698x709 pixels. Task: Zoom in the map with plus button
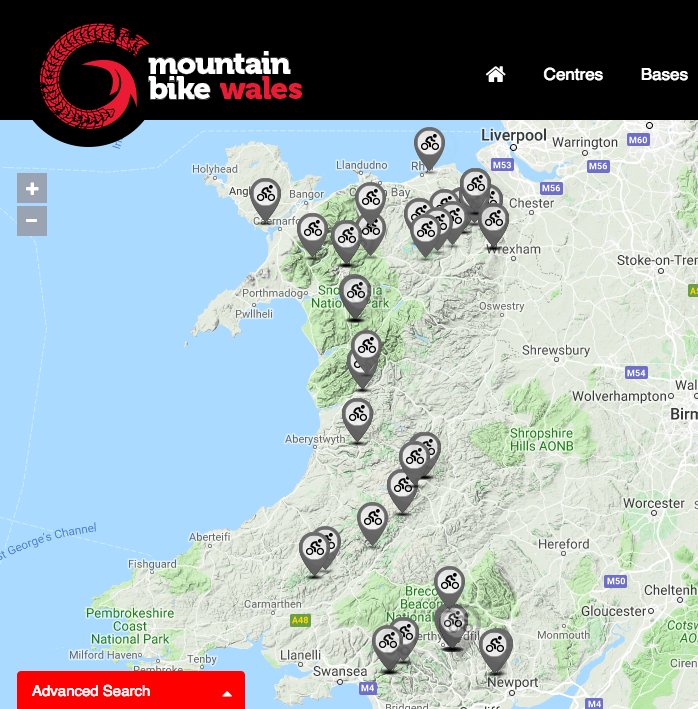32,188
